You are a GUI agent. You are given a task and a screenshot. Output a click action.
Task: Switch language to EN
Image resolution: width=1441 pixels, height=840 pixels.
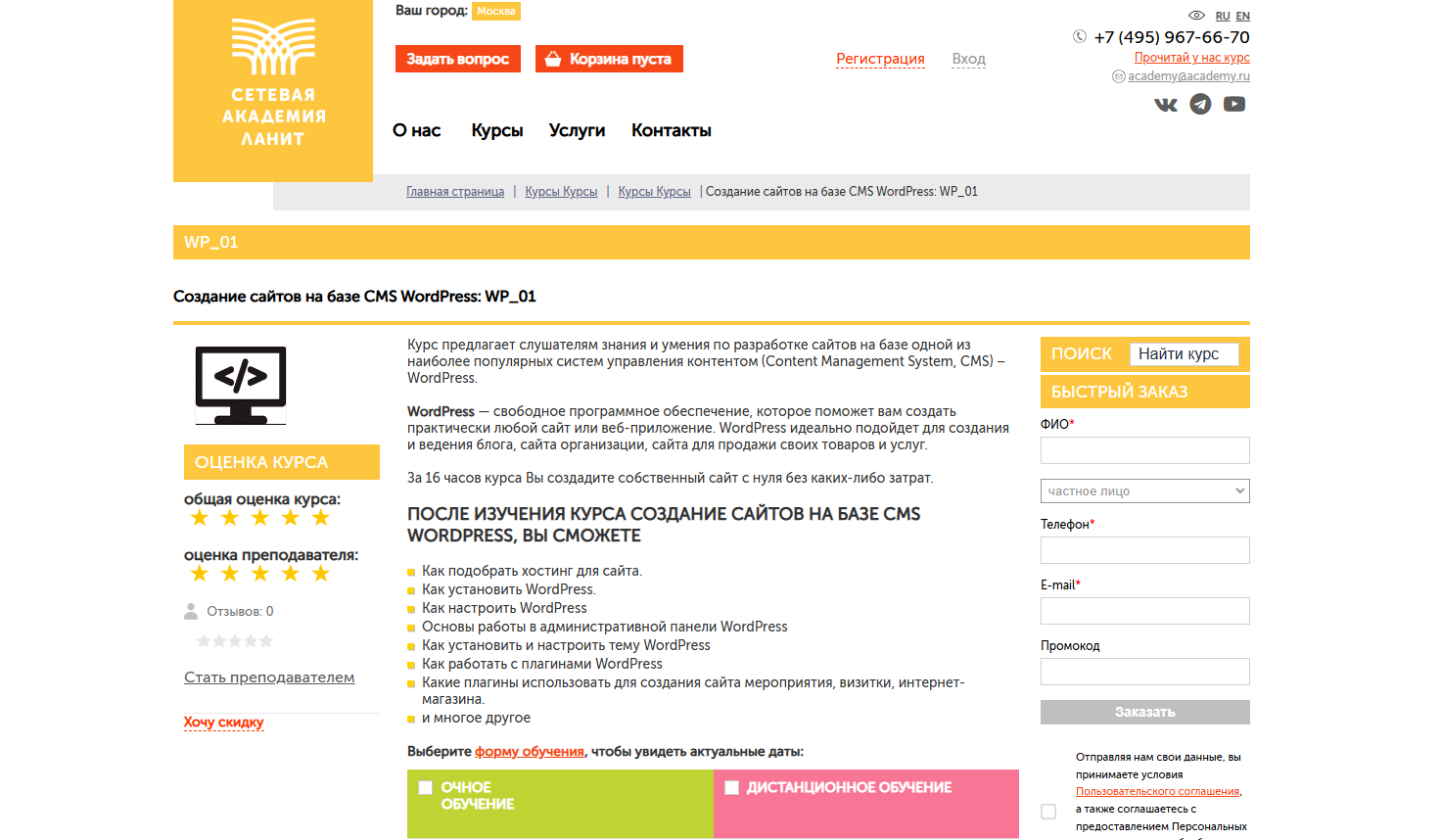[1243, 16]
